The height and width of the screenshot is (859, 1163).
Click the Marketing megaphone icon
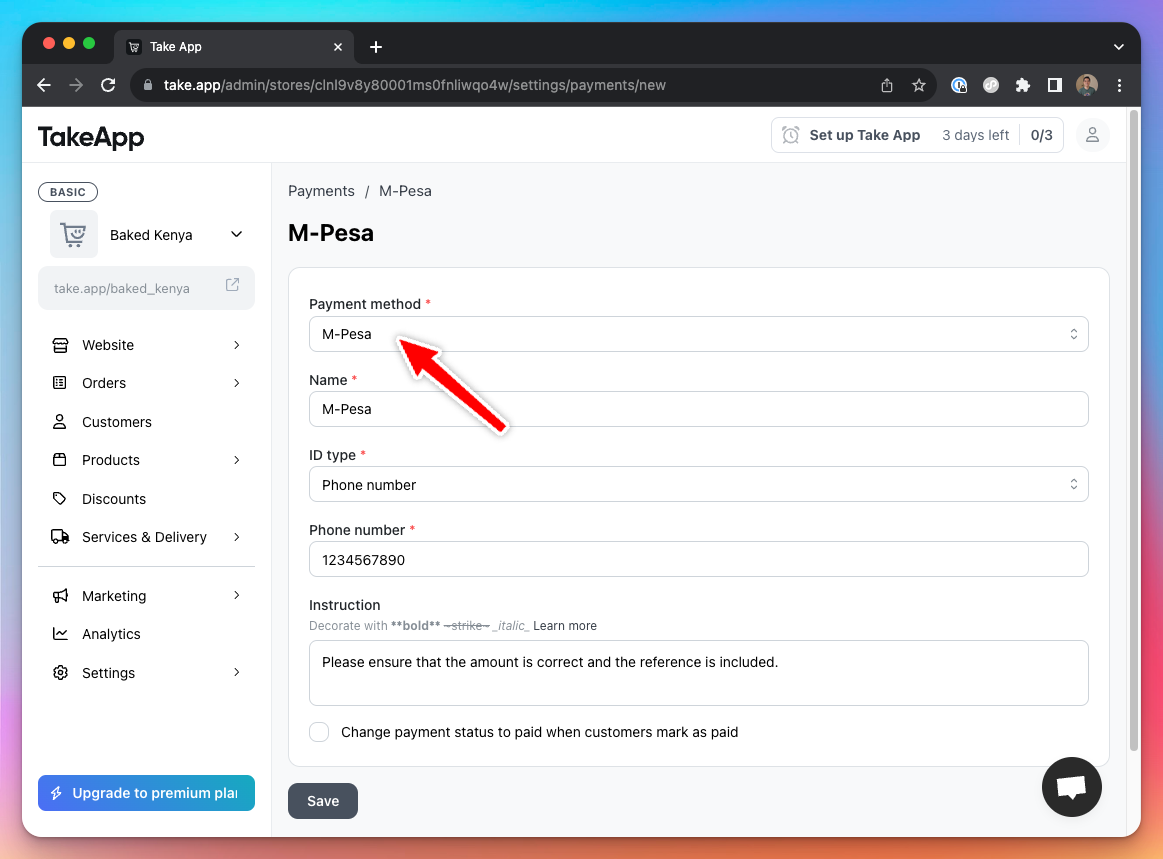pos(60,596)
